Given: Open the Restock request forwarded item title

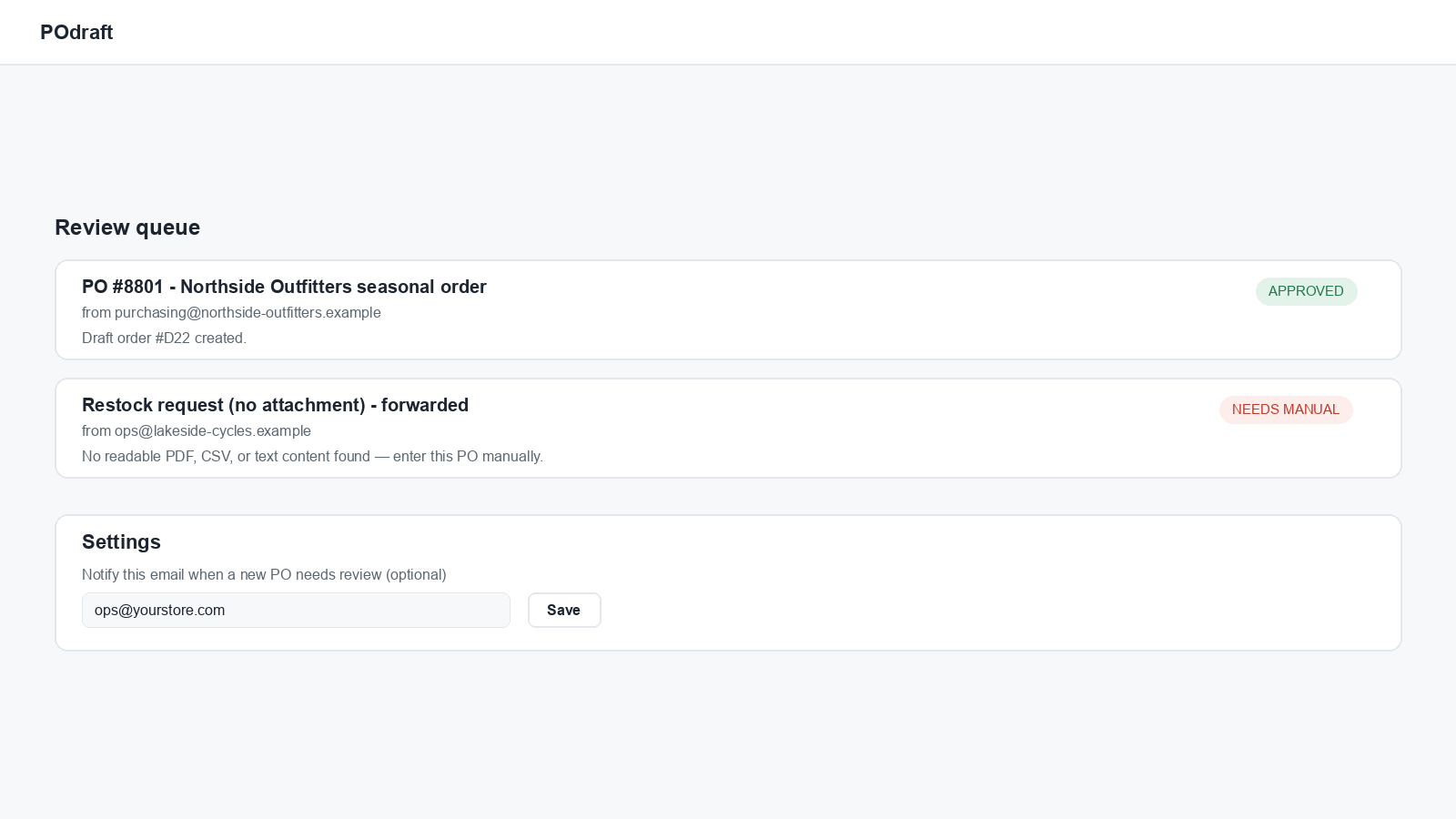Looking at the screenshot, I should (275, 405).
